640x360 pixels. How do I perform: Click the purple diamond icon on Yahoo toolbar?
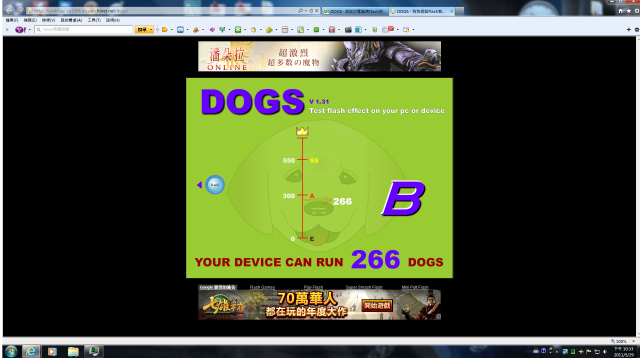coord(212,29)
